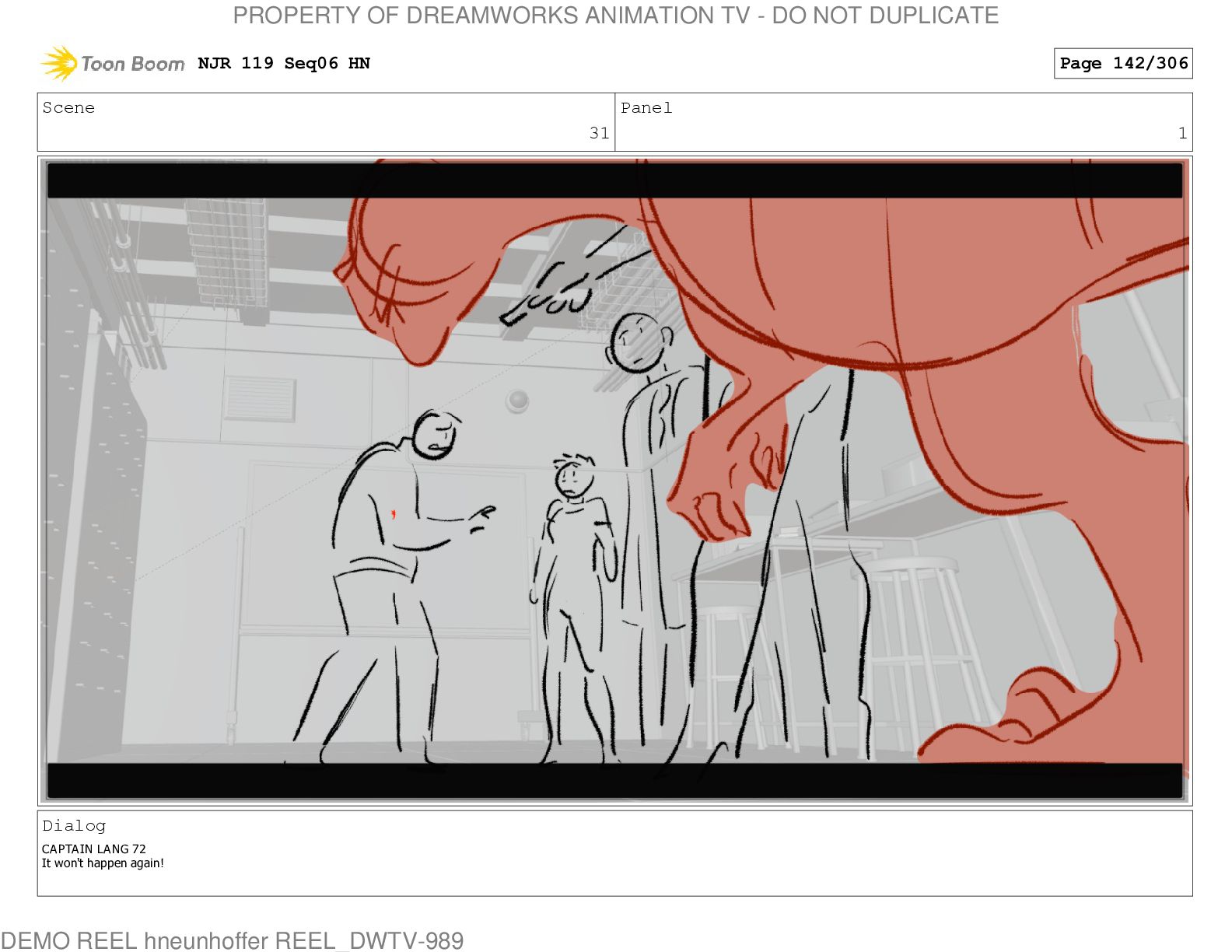Click the 'Panel' field label
Image resolution: width=1232 pixels, height=952 pixels.
tap(646, 107)
